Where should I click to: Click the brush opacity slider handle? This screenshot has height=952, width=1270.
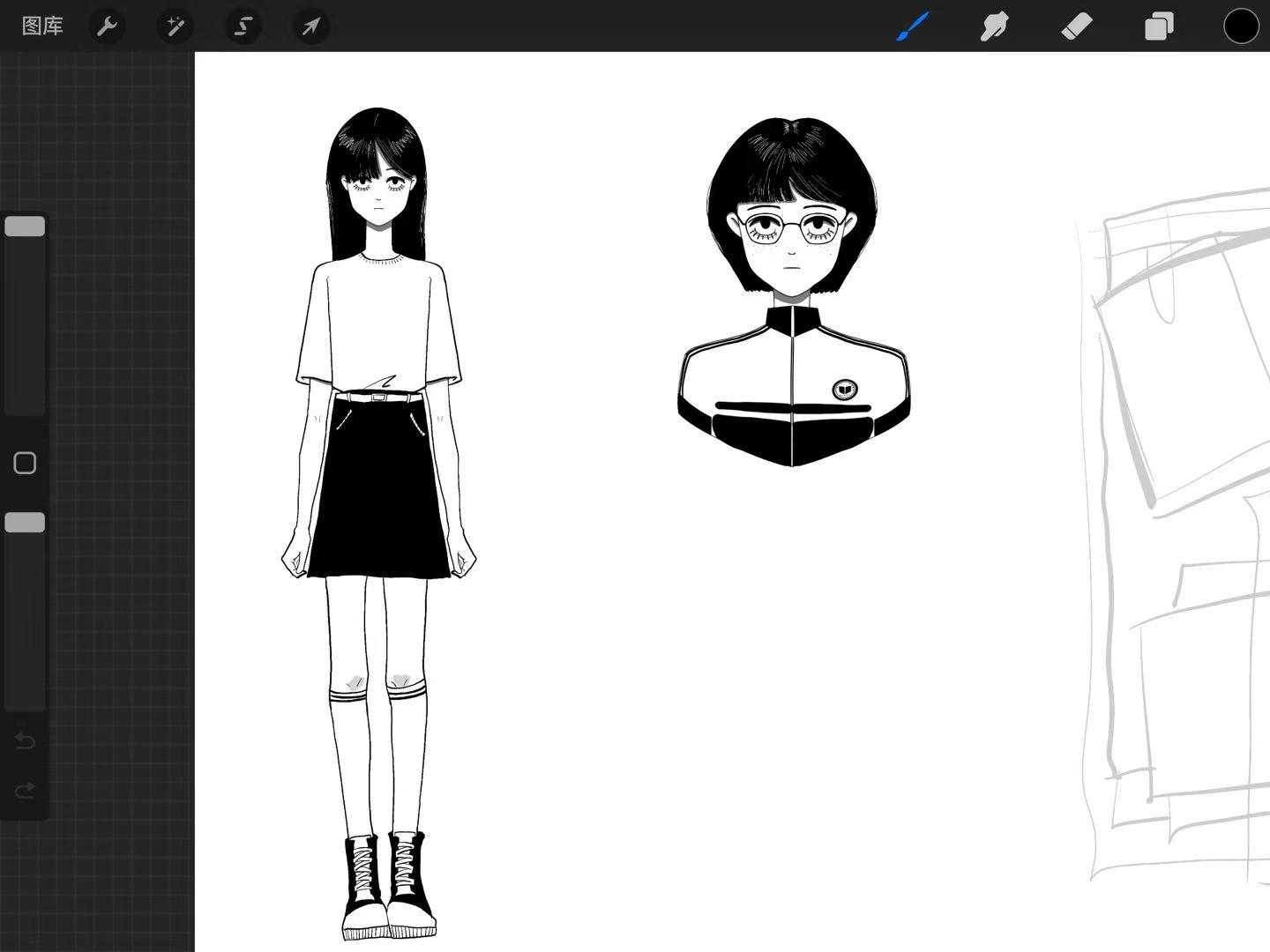click(25, 523)
